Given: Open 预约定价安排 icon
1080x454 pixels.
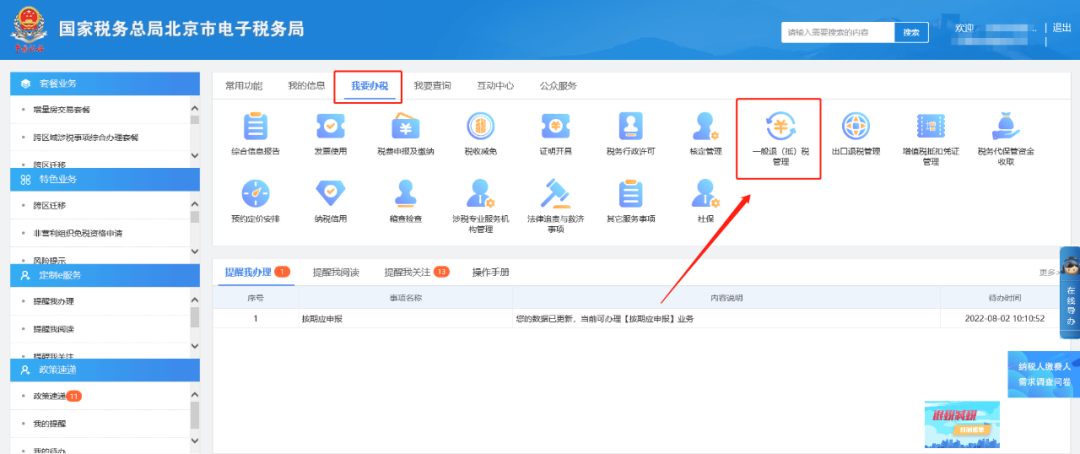Looking at the screenshot, I should [x=256, y=194].
